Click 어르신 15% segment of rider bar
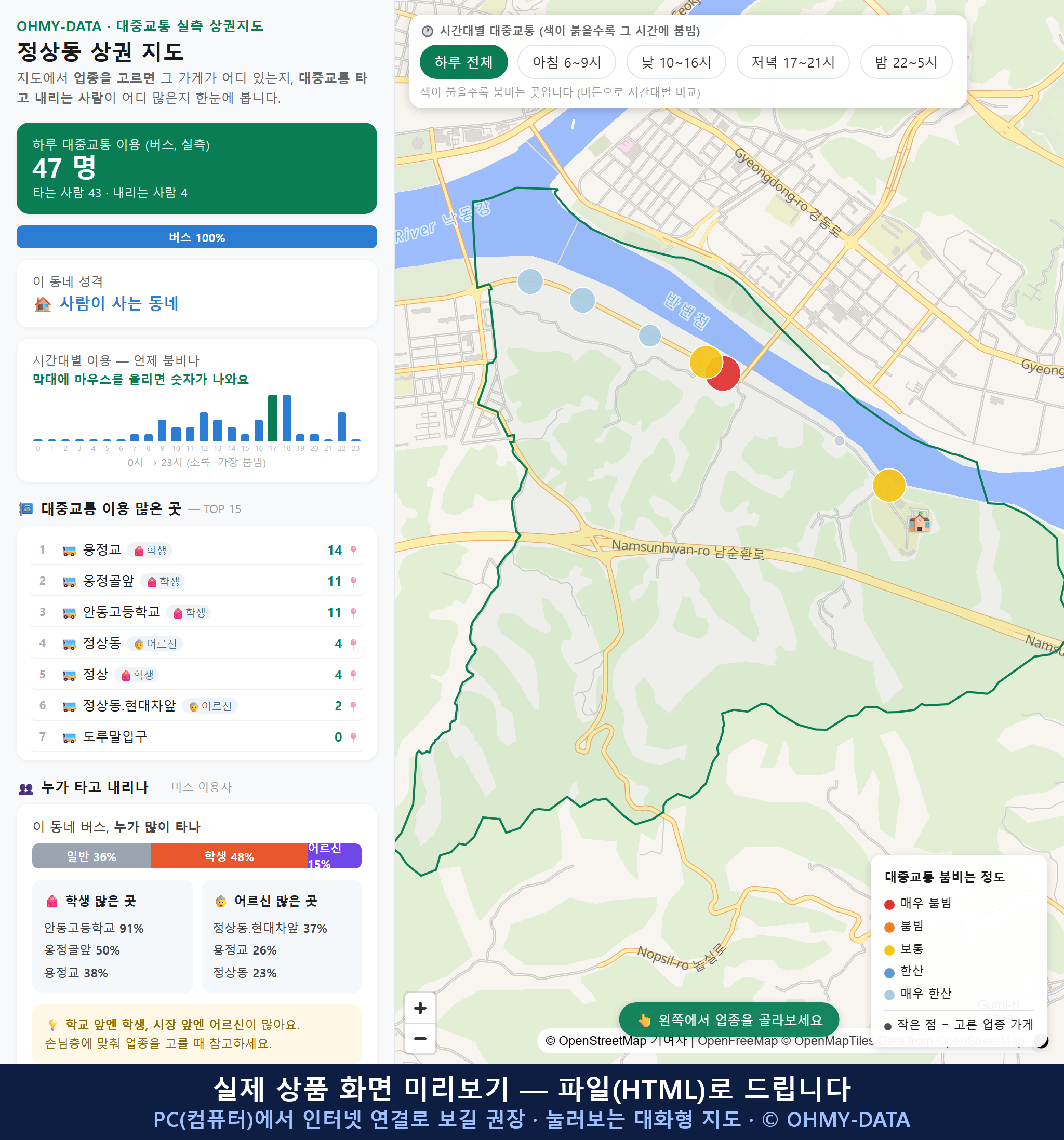 (x=335, y=856)
